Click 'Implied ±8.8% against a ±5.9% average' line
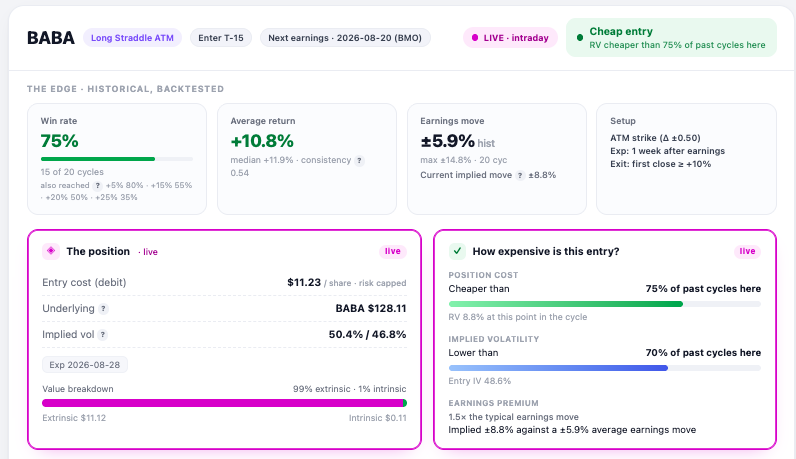This screenshot has width=796, height=459. pyautogui.click(x=572, y=430)
